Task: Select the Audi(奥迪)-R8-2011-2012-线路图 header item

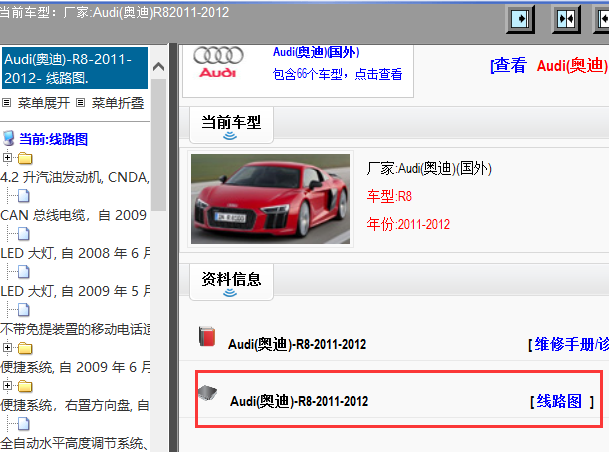Action: [x=75, y=68]
